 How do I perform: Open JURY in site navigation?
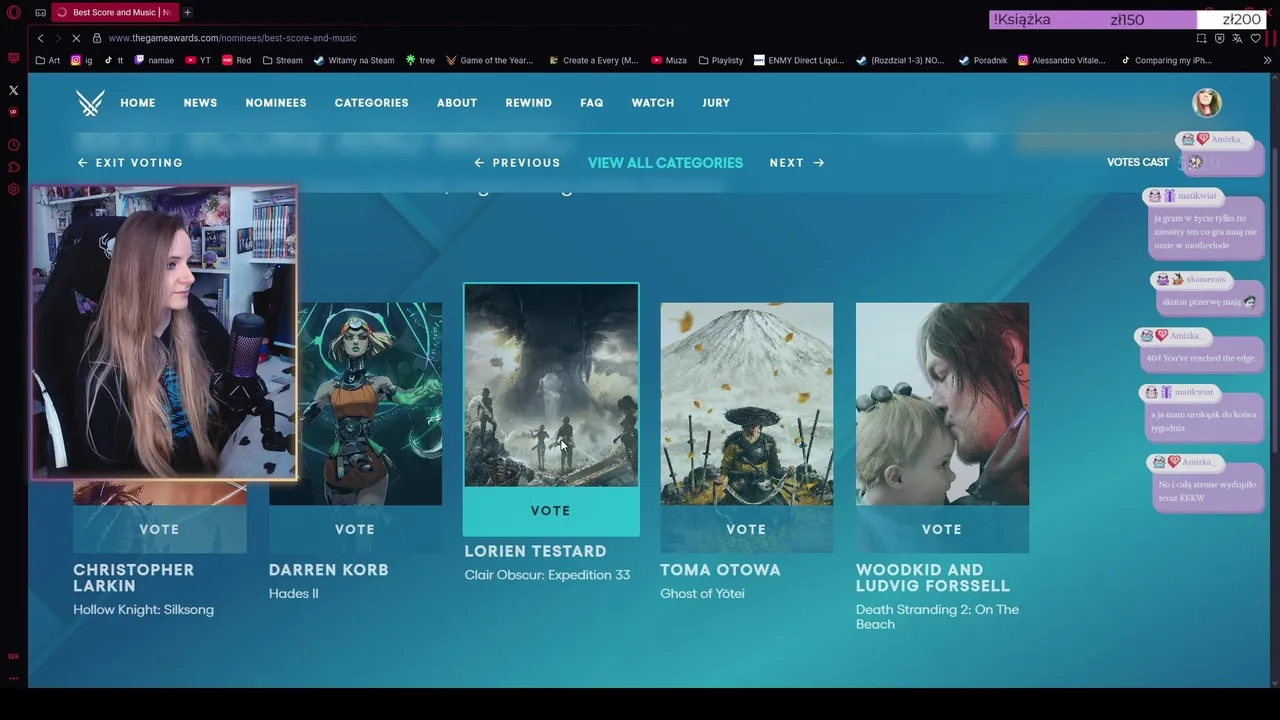coord(716,103)
